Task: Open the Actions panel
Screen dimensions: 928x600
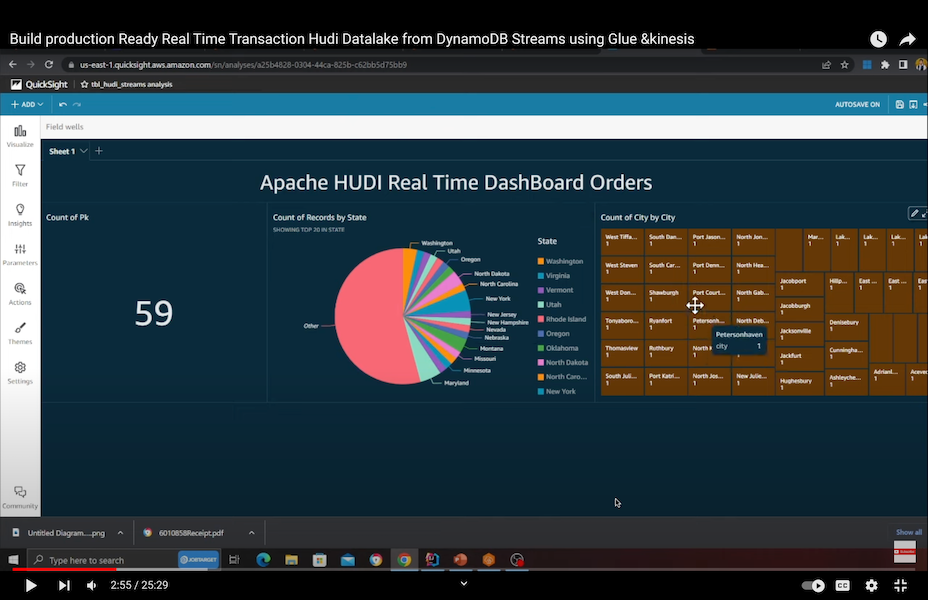Action: pyautogui.click(x=20, y=293)
